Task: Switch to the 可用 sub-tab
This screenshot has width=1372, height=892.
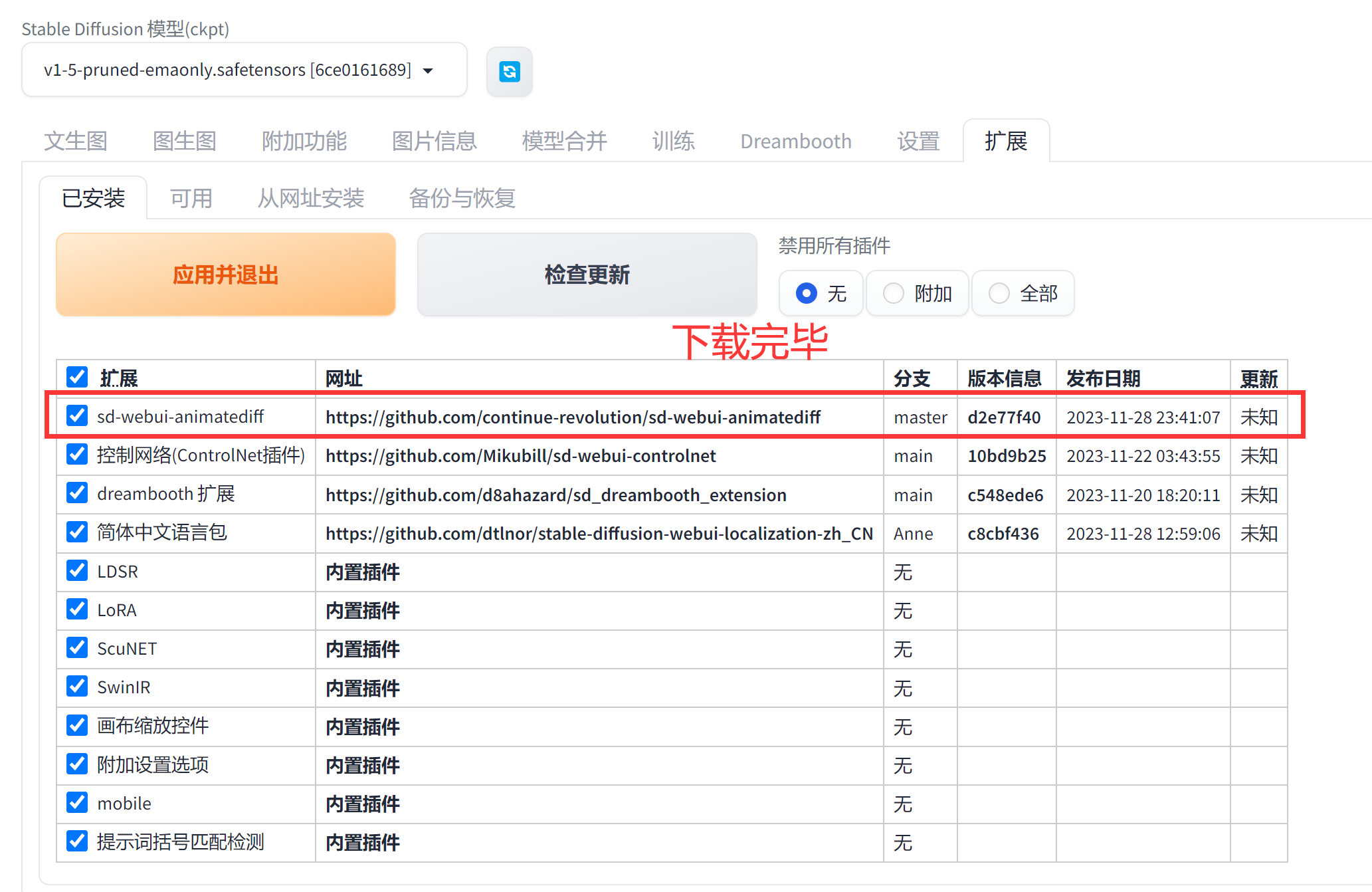Action: point(191,198)
